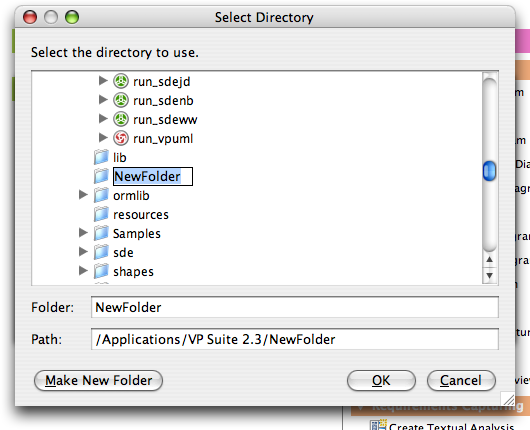The height and width of the screenshot is (430, 530).
Task: Click the ormlib folder icon
Action: tap(101, 195)
